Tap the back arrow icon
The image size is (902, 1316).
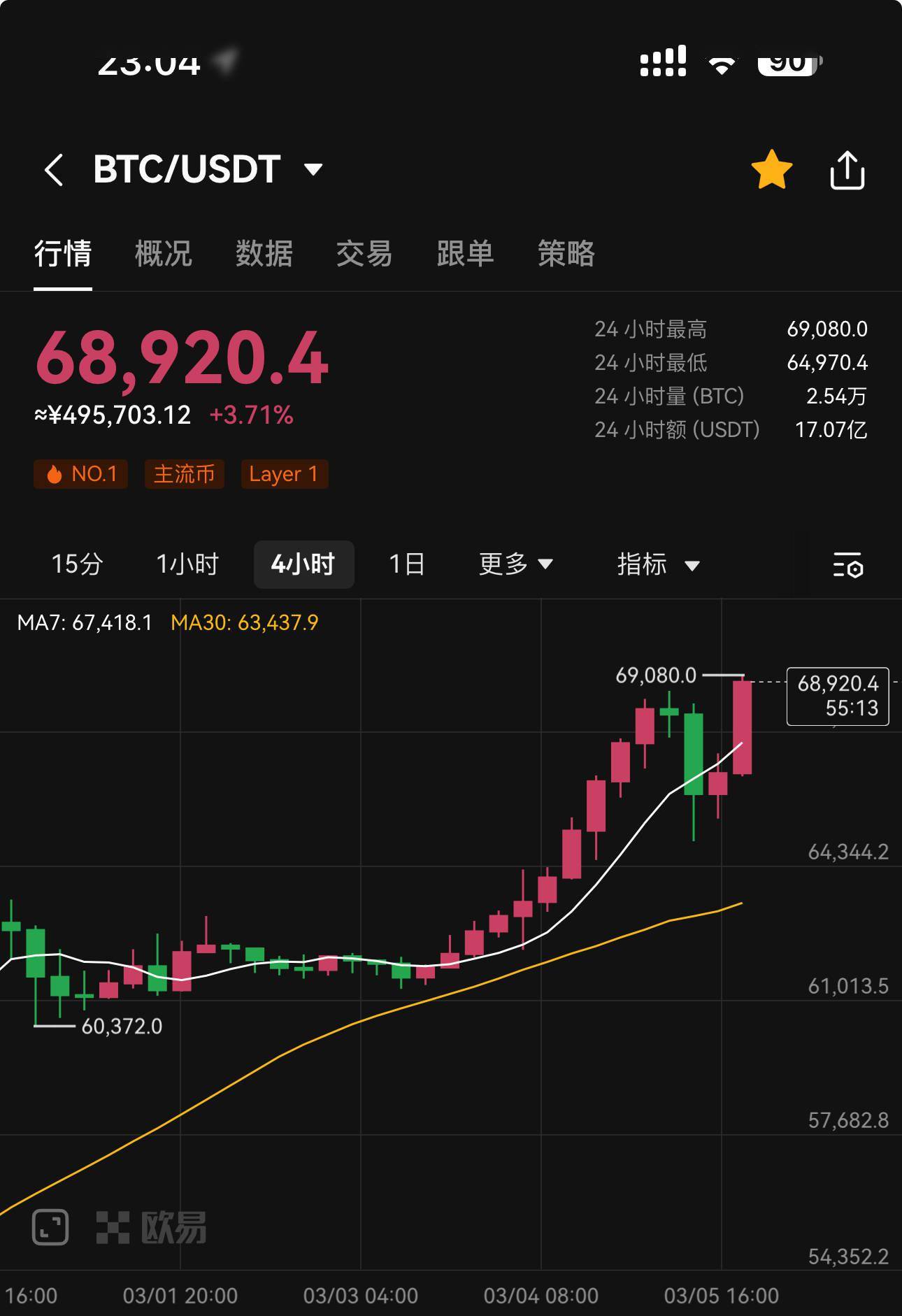tap(54, 170)
